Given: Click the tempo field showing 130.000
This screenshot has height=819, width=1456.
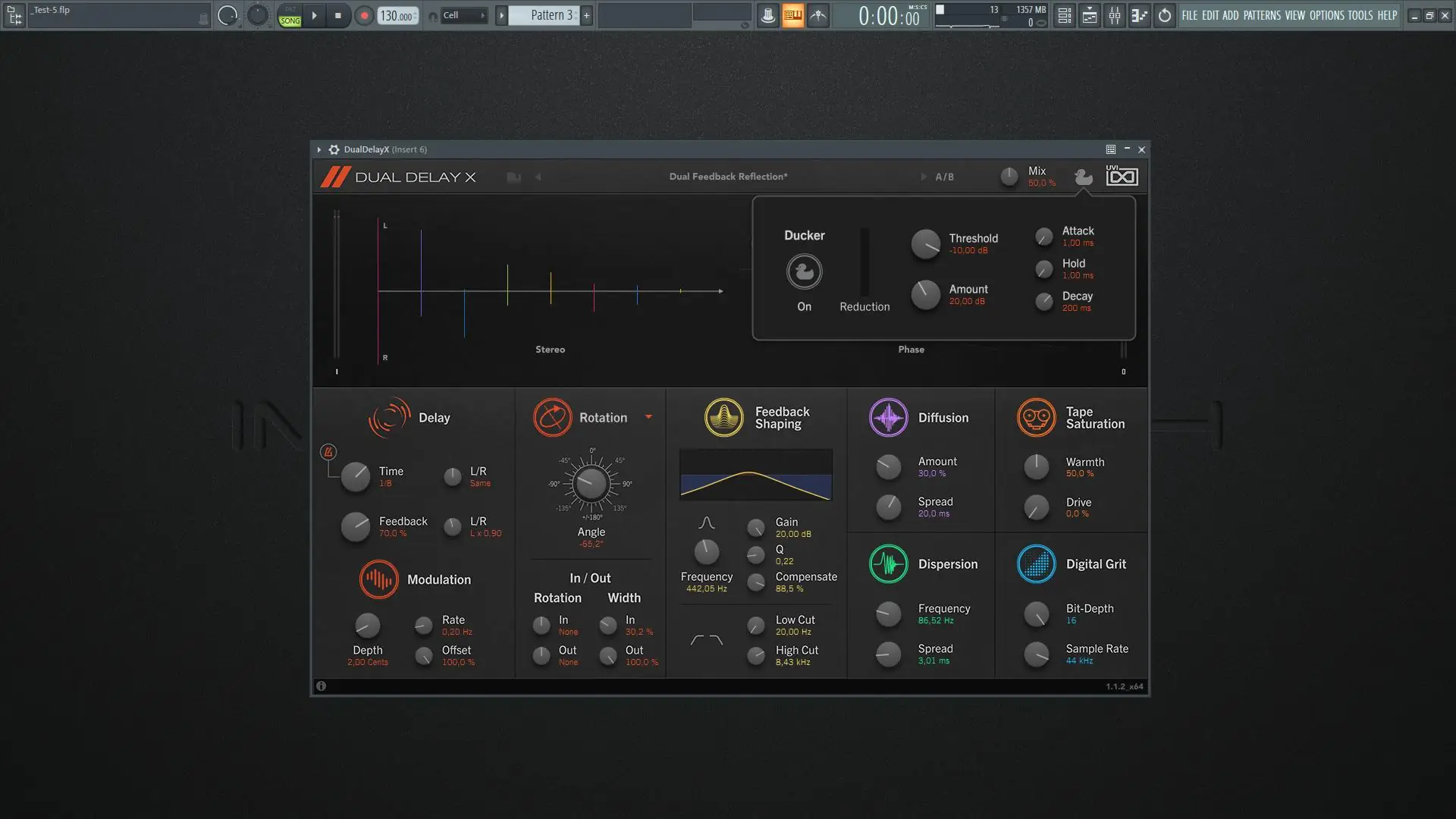Looking at the screenshot, I should (x=397, y=16).
